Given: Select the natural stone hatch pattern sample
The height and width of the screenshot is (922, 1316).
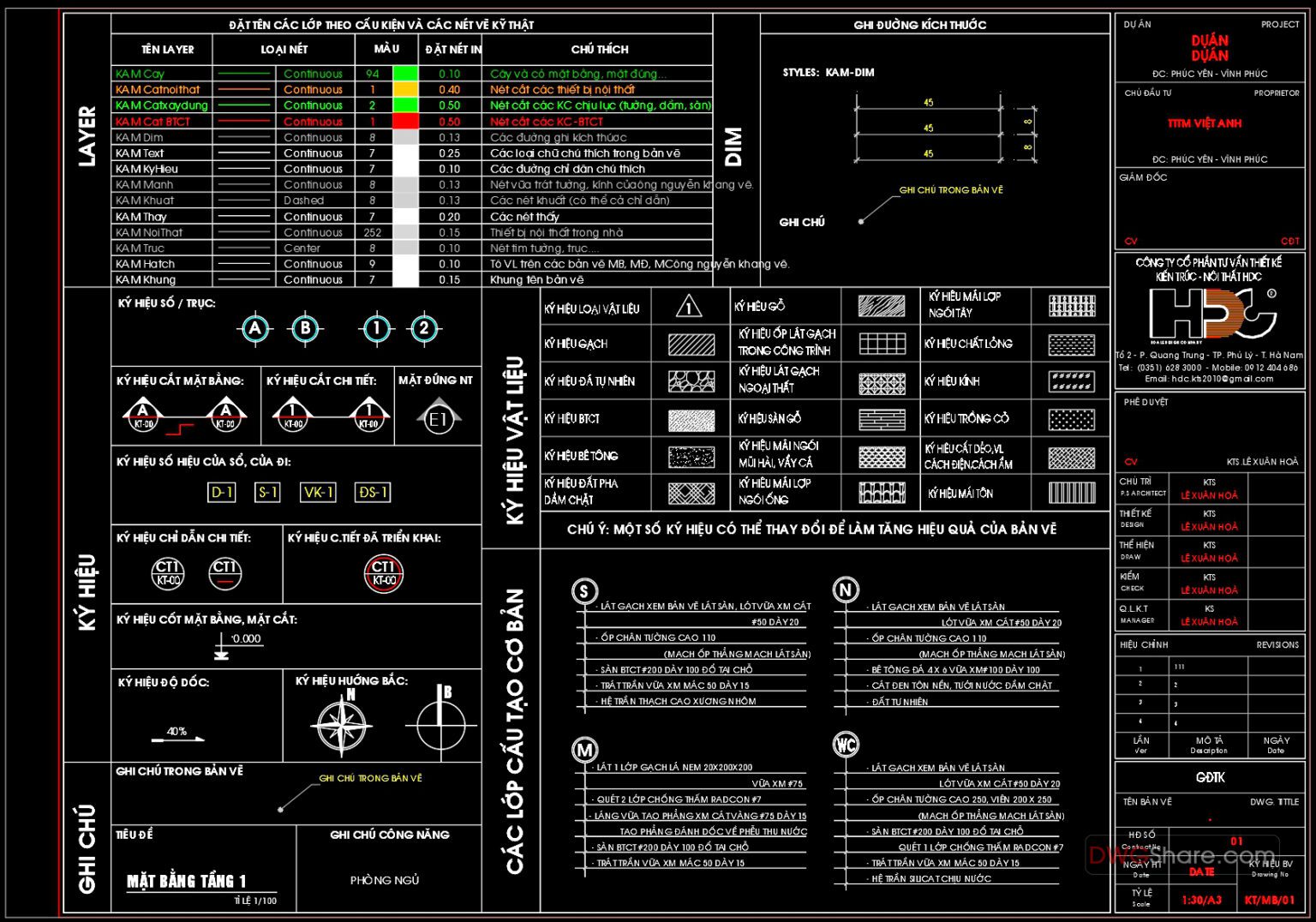Looking at the screenshot, I should (x=691, y=381).
